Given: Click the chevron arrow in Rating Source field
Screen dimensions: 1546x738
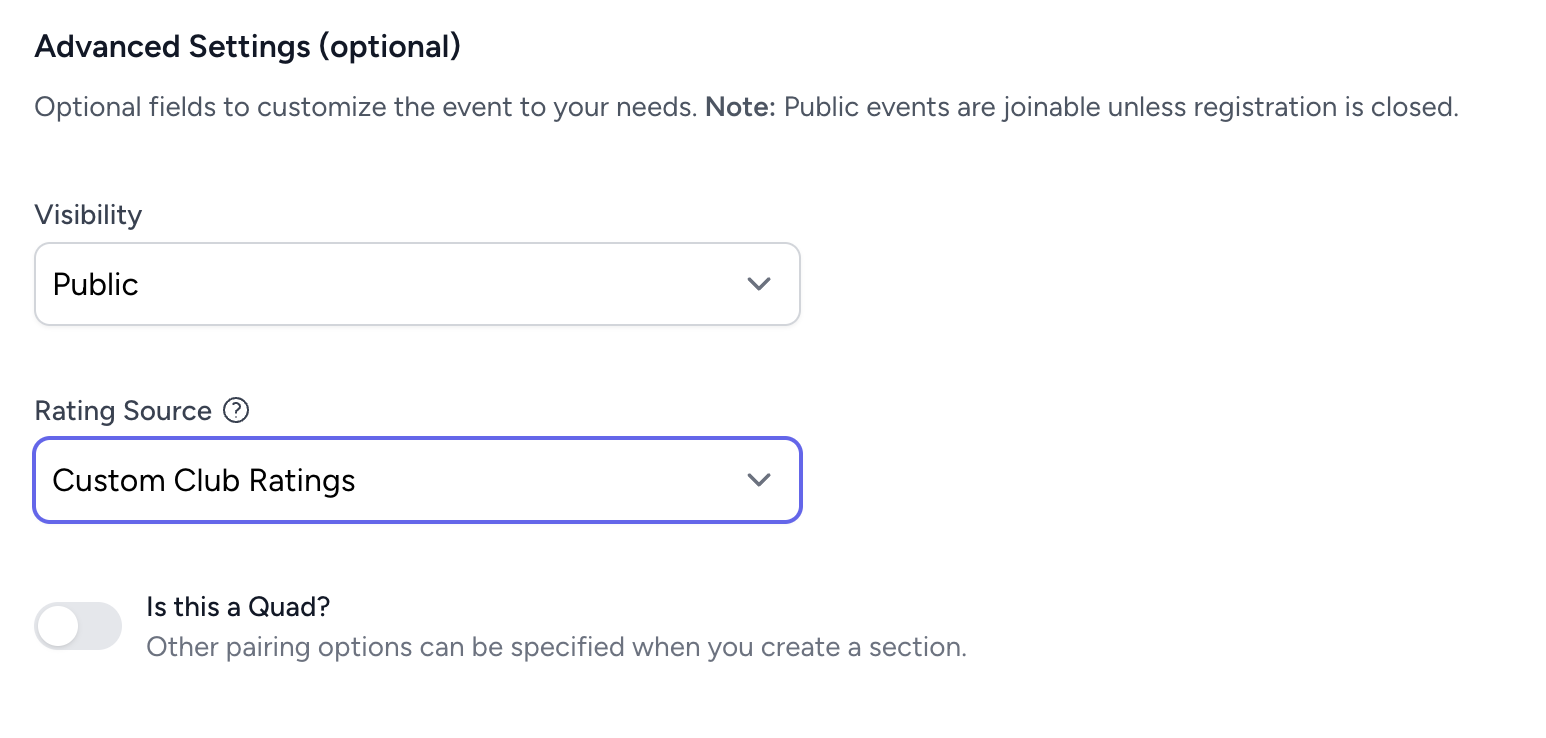Looking at the screenshot, I should pos(759,481).
